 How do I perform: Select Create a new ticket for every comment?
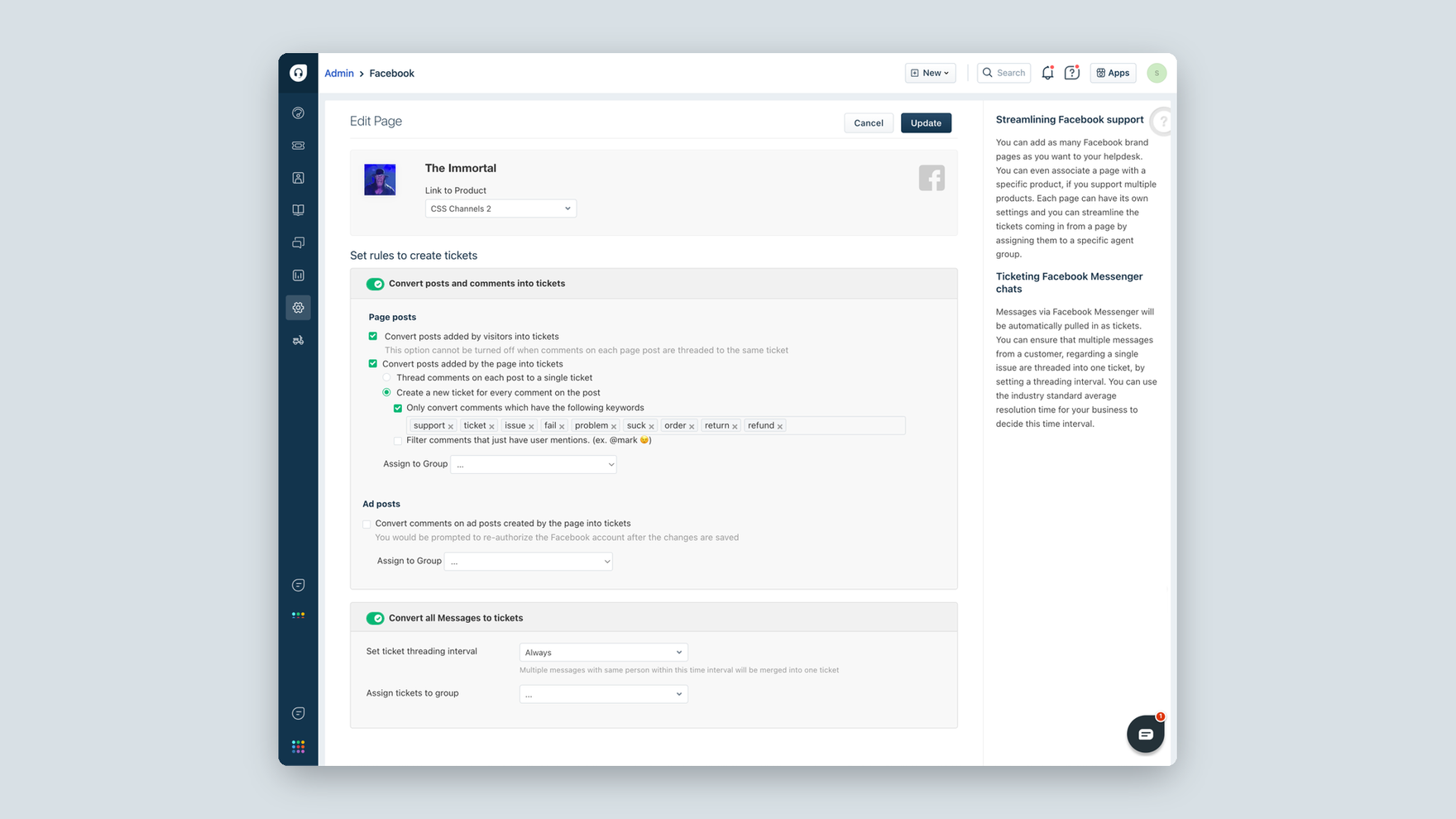pos(386,392)
